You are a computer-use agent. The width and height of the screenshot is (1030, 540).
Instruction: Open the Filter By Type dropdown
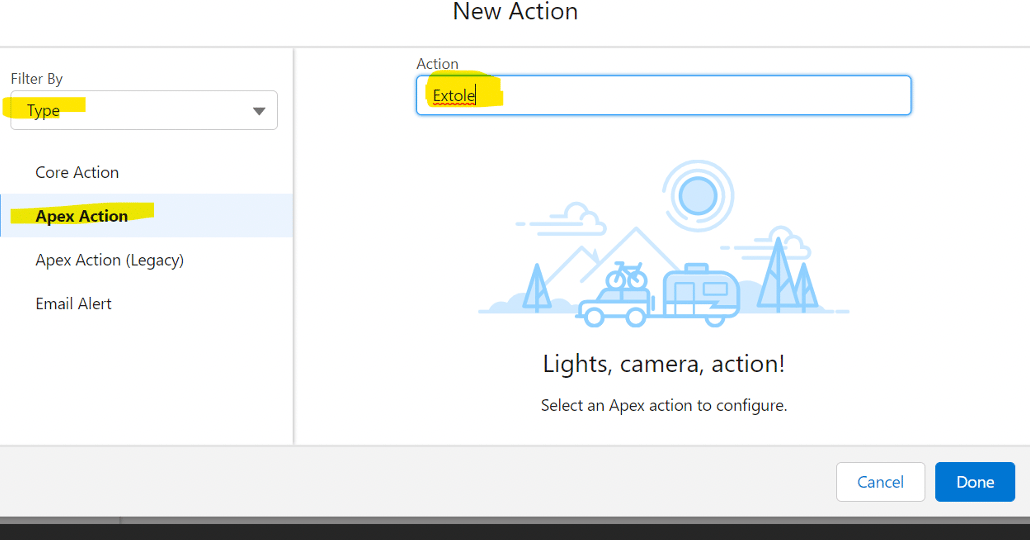click(x=144, y=110)
